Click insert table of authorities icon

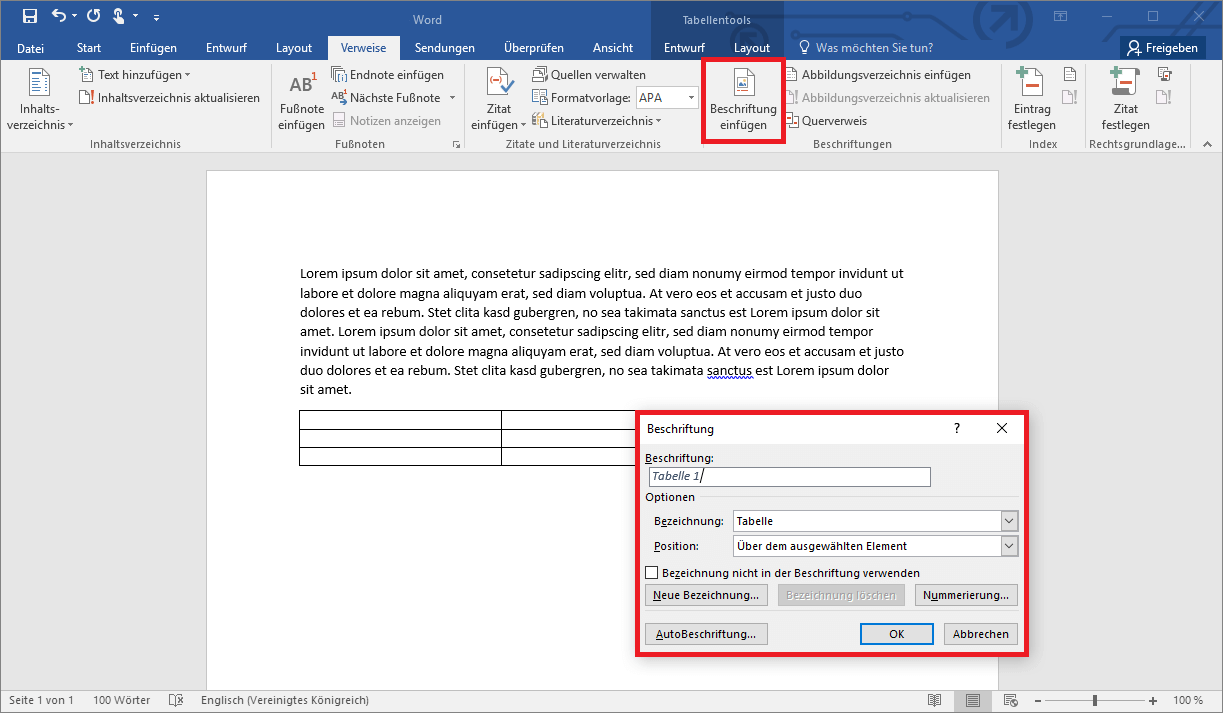pos(1164,75)
